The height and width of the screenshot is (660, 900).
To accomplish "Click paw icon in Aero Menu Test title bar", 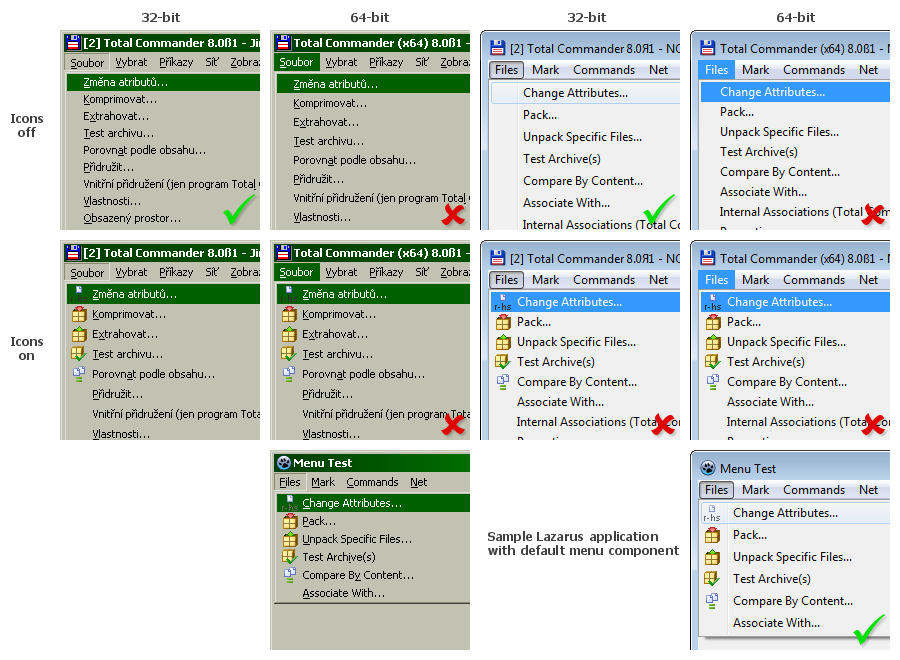I will click(708, 468).
